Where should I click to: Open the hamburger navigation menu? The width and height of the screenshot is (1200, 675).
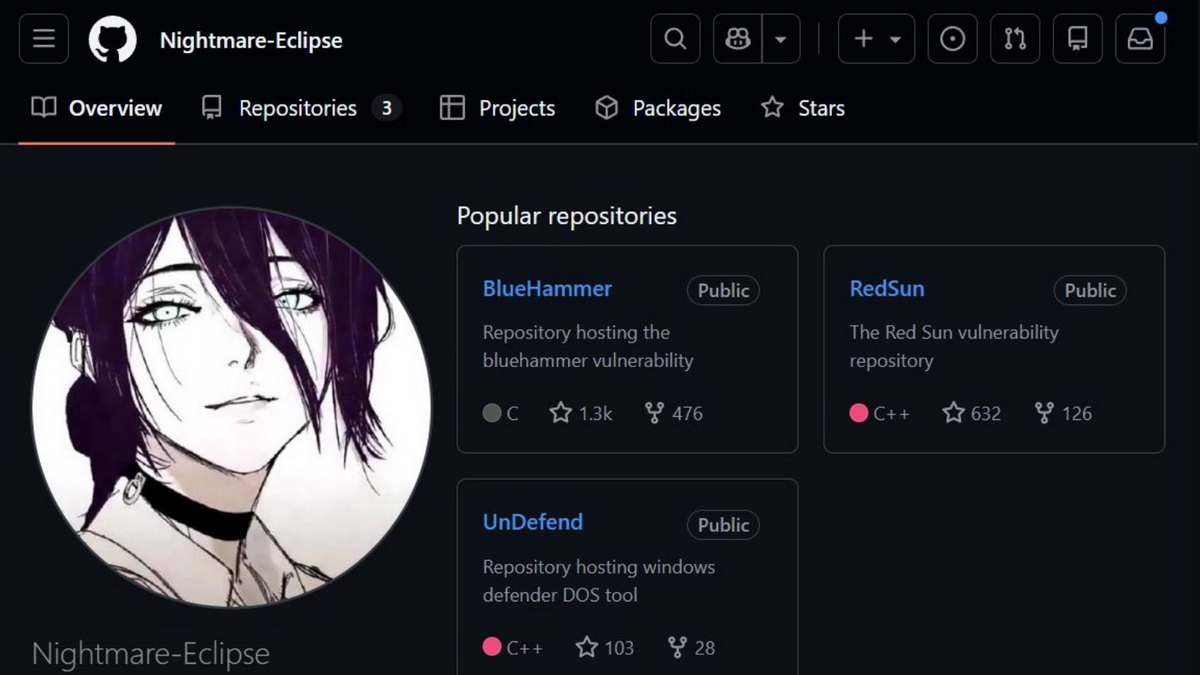coord(44,39)
